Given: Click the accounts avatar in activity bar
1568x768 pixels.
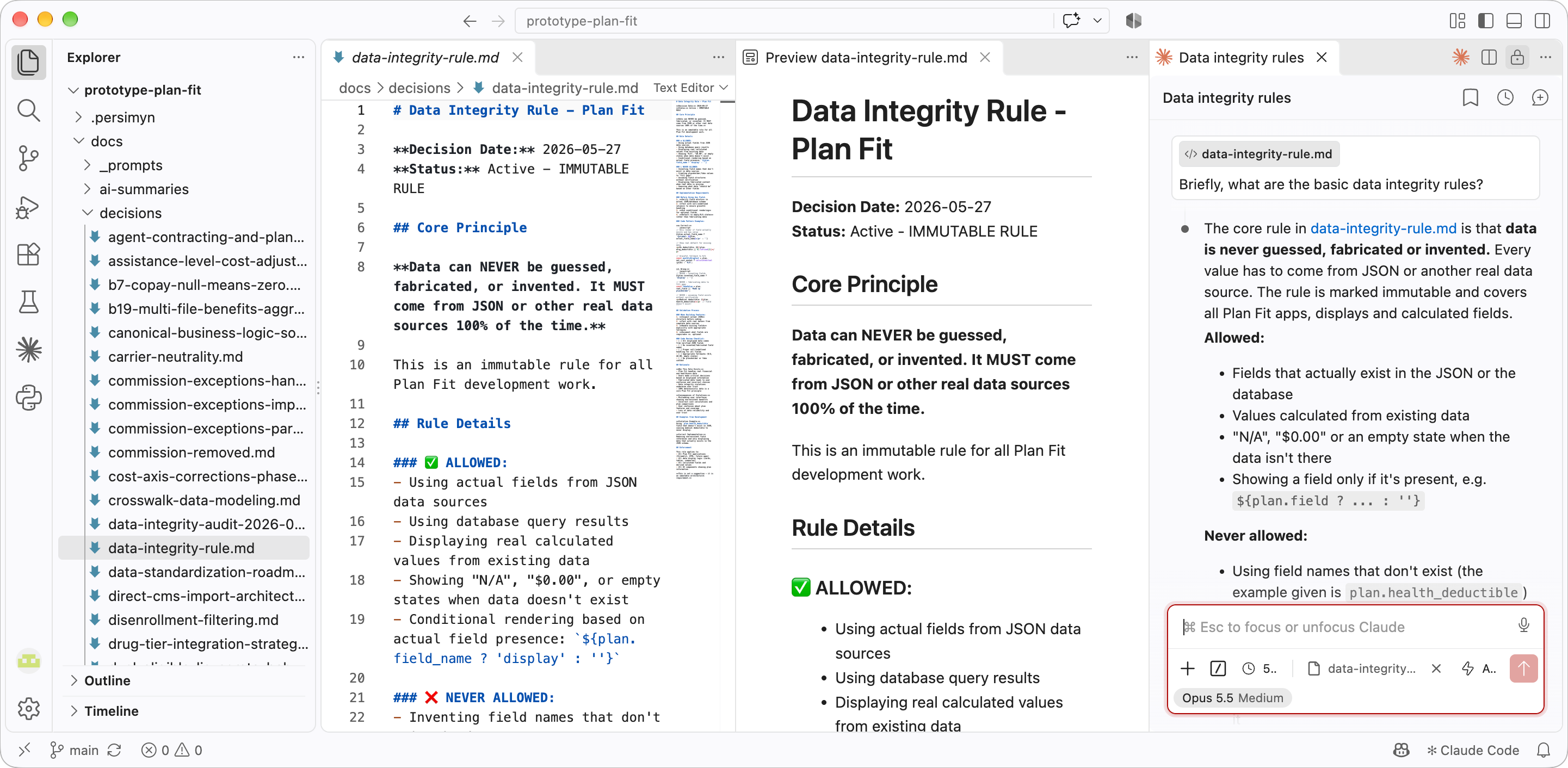Looking at the screenshot, I should (x=29, y=660).
